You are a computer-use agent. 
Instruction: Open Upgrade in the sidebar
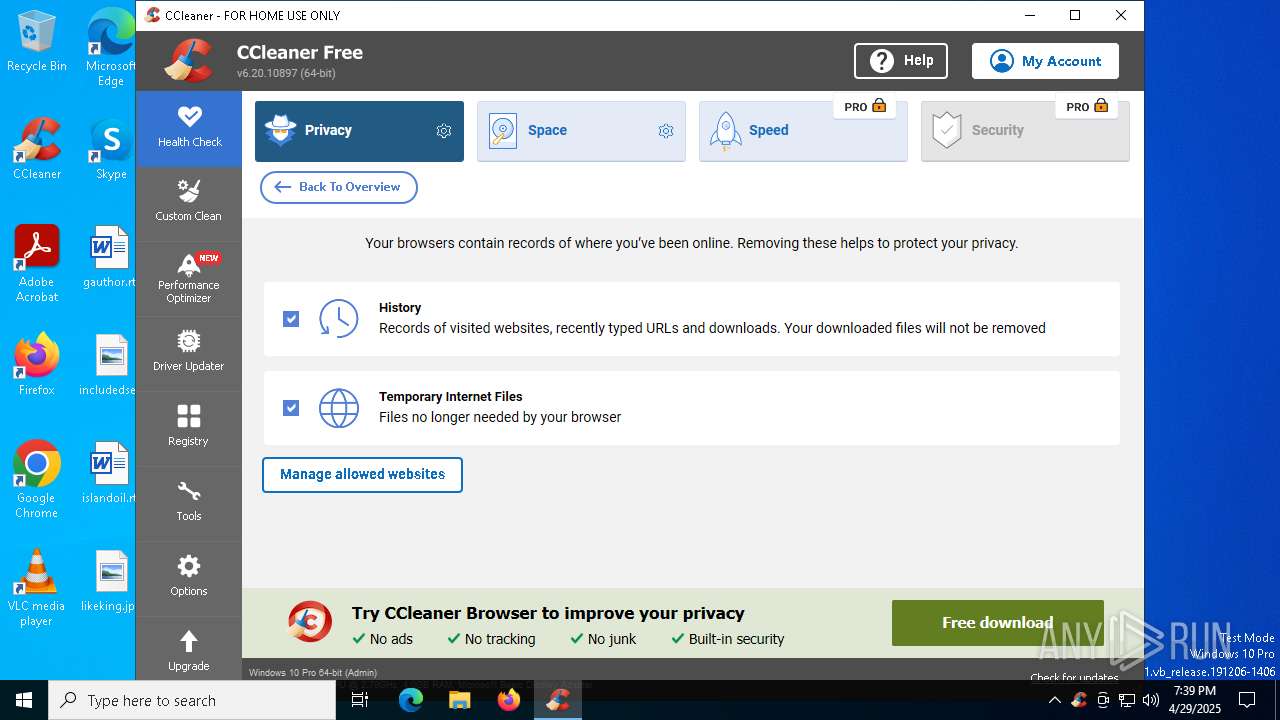(189, 649)
